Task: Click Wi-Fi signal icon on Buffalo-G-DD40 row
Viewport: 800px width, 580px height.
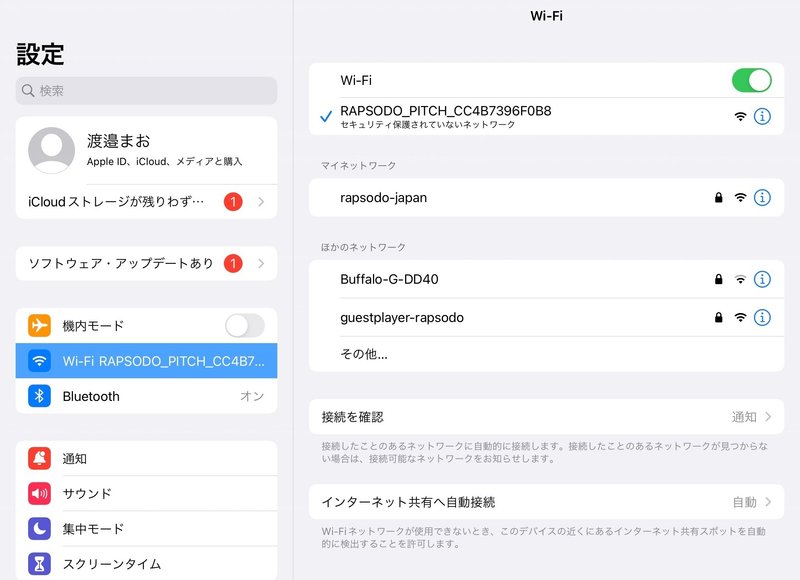Action: coord(740,279)
